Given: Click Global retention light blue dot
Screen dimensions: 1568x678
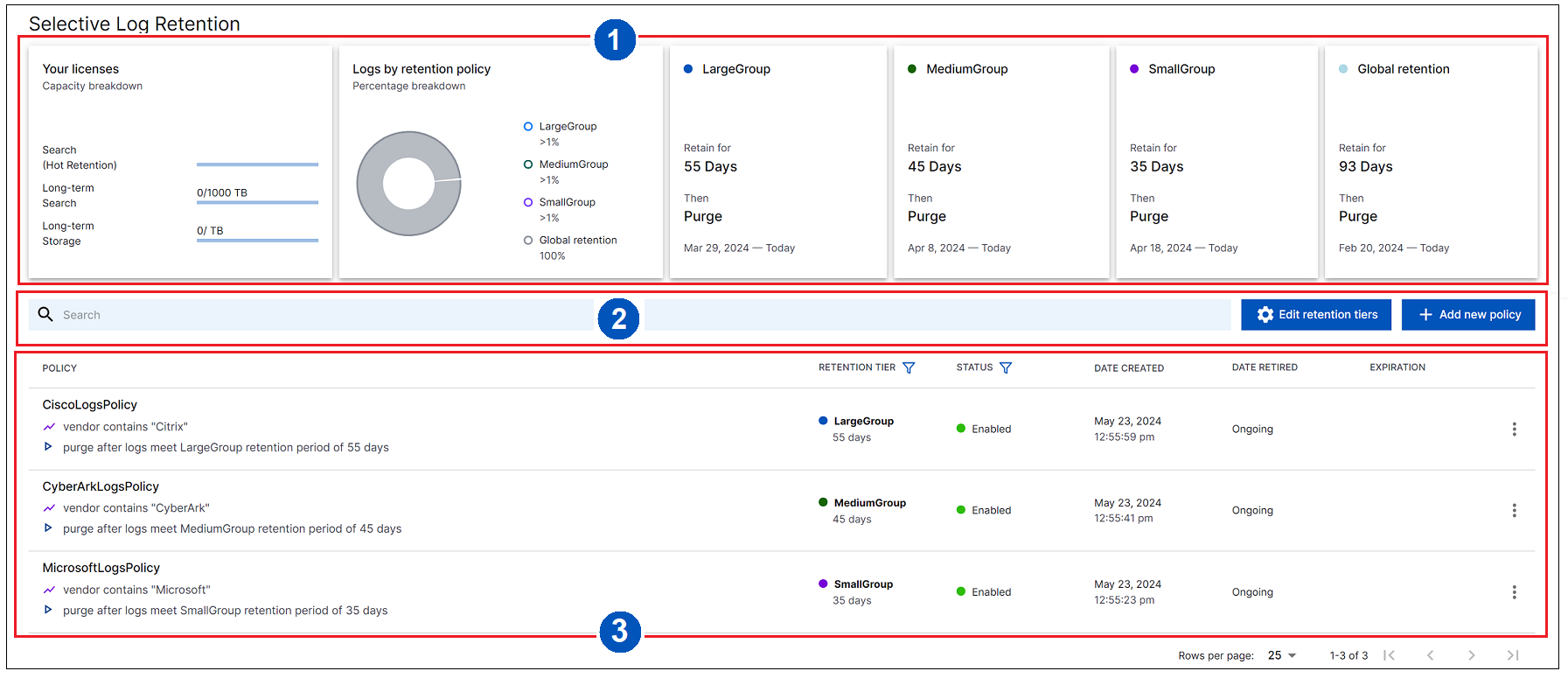Looking at the screenshot, I should pos(1343,69).
